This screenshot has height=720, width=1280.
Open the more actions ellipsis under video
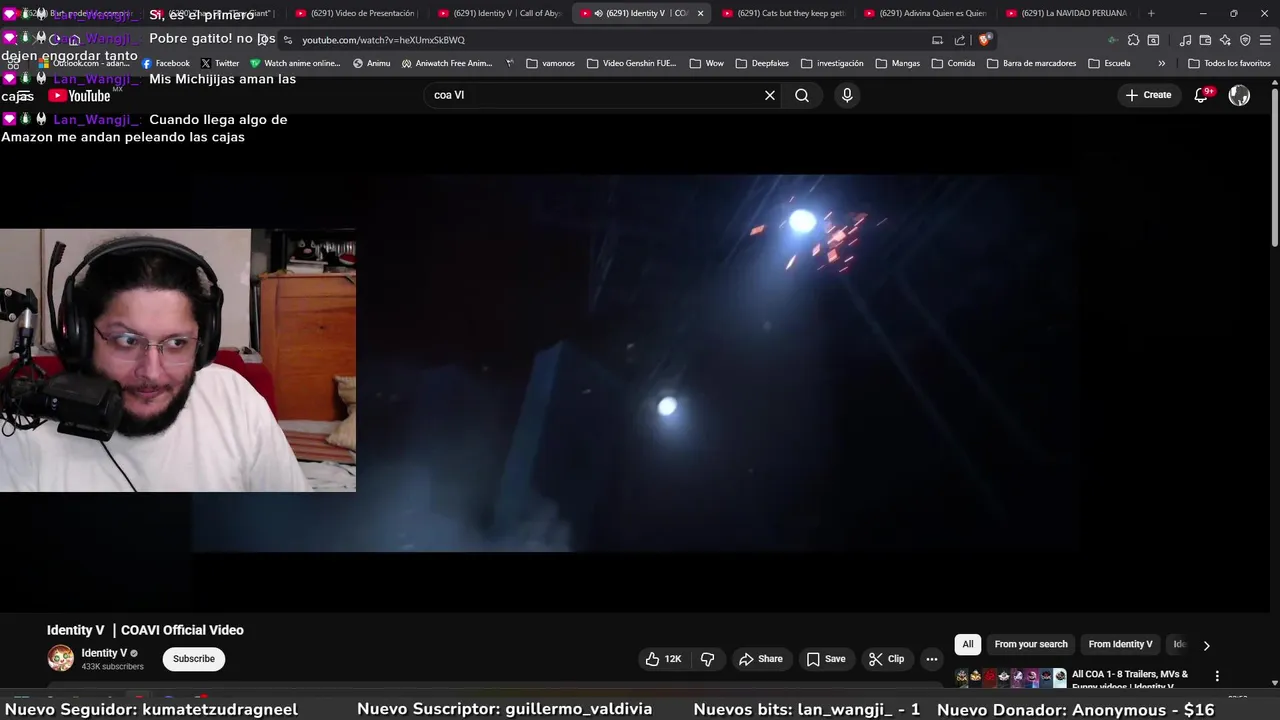click(x=932, y=659)
